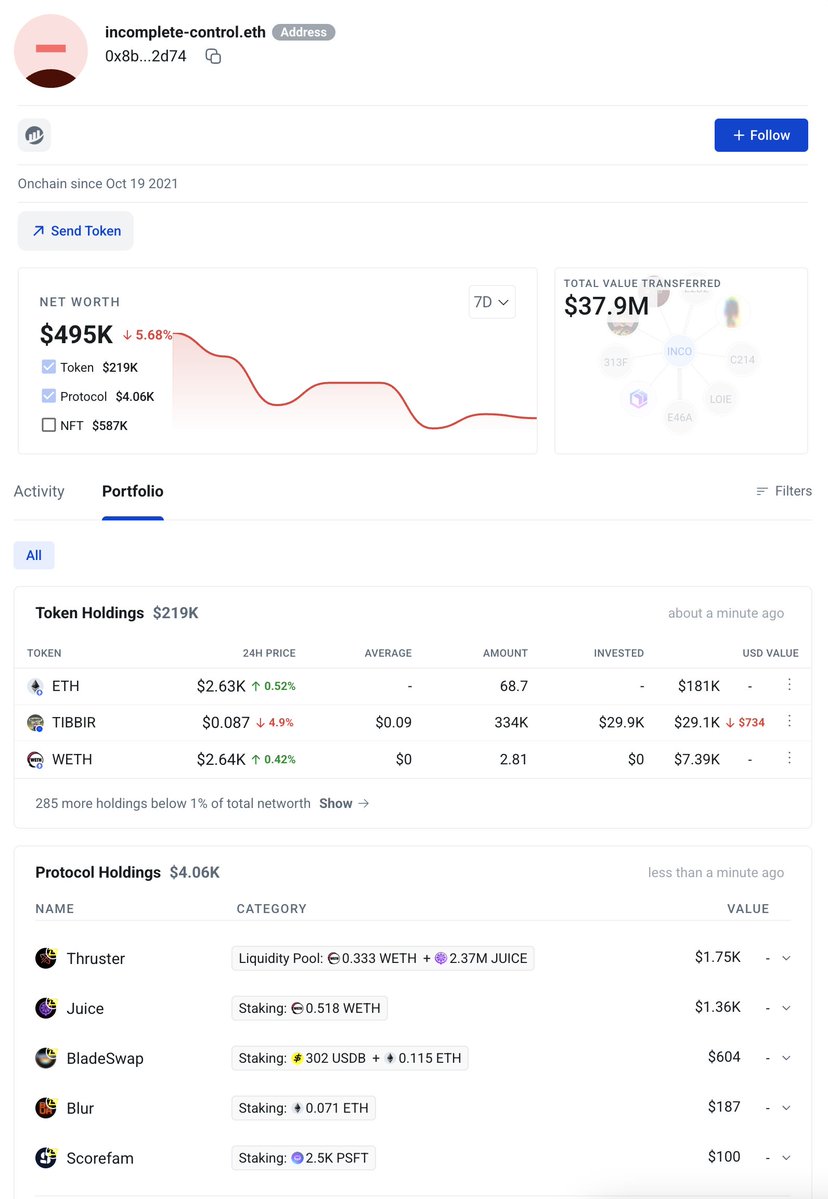Click the profile avatar image

click(x=51, y=51)
